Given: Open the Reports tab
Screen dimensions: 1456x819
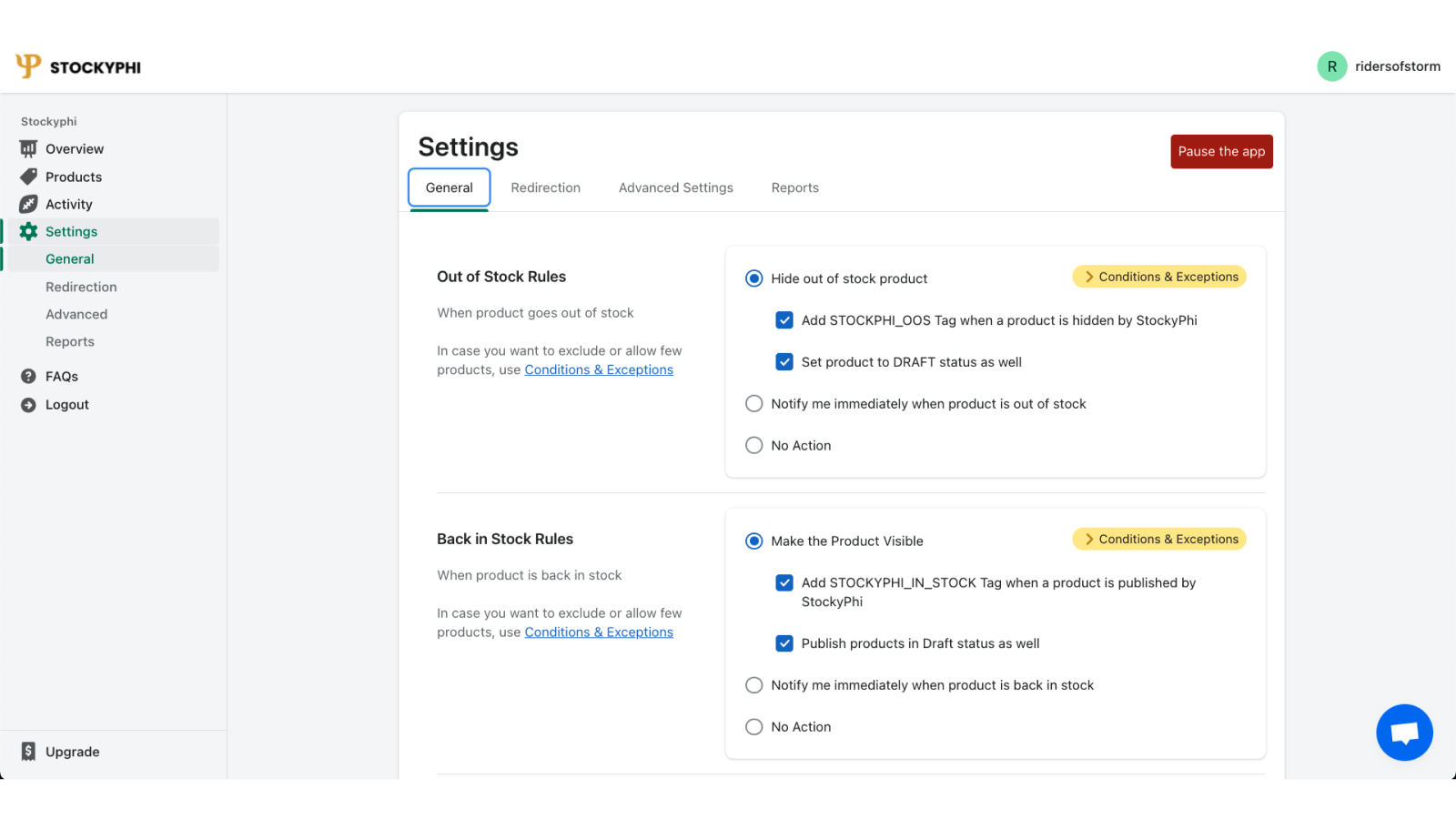Looking at the screenshot, I should 795,187.
